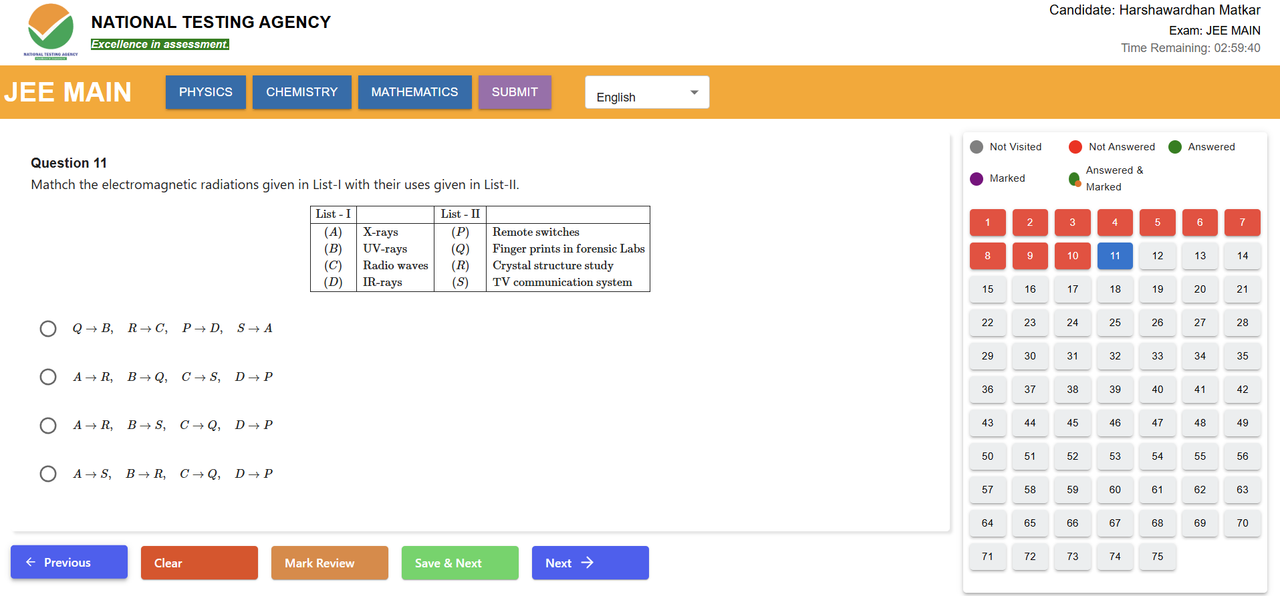Click the green Answered legend dot
This screenshot has height=596, width=1280.
point(1175,147)
